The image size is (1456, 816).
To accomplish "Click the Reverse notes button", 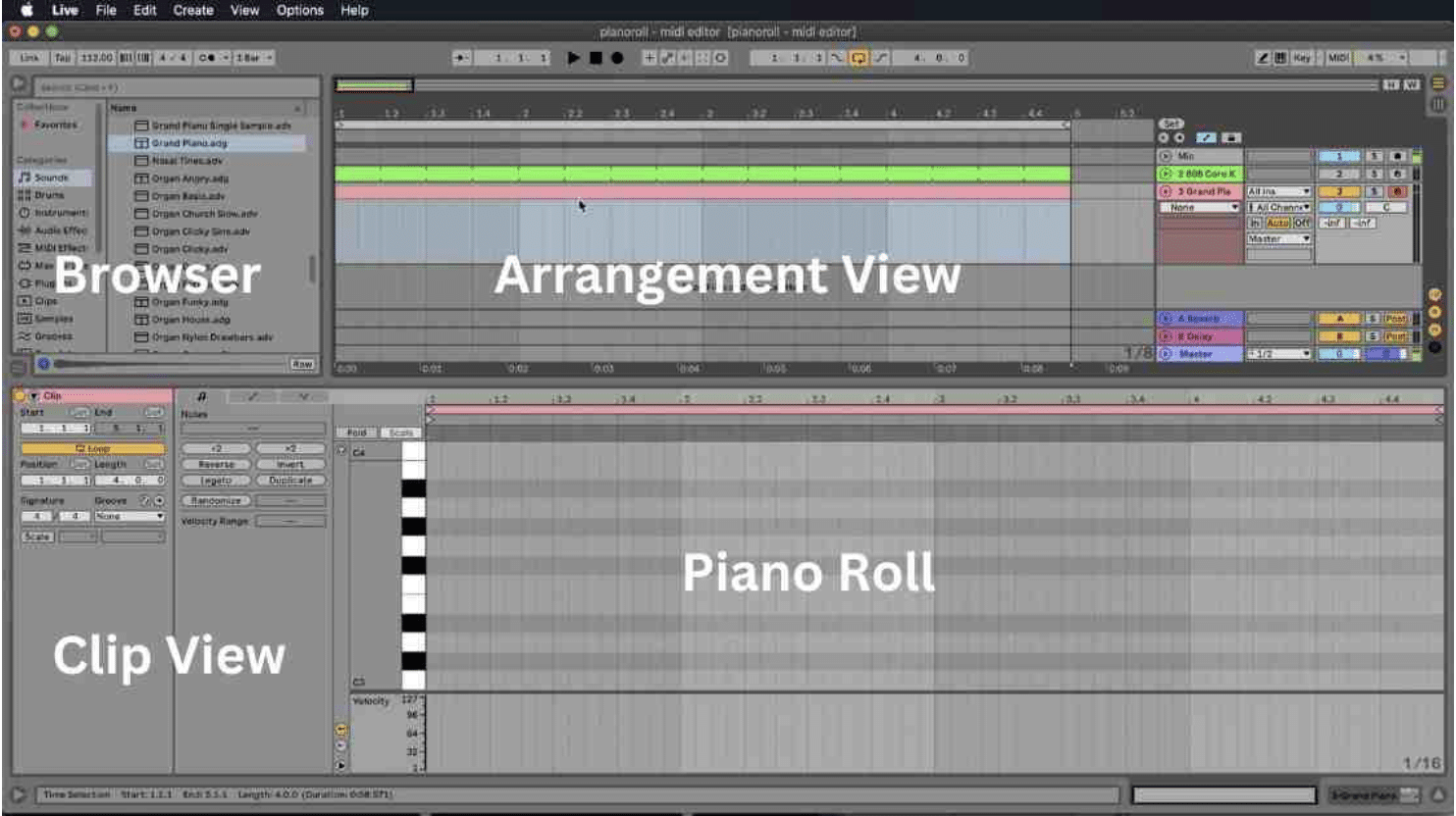I will tap(216, 465).
